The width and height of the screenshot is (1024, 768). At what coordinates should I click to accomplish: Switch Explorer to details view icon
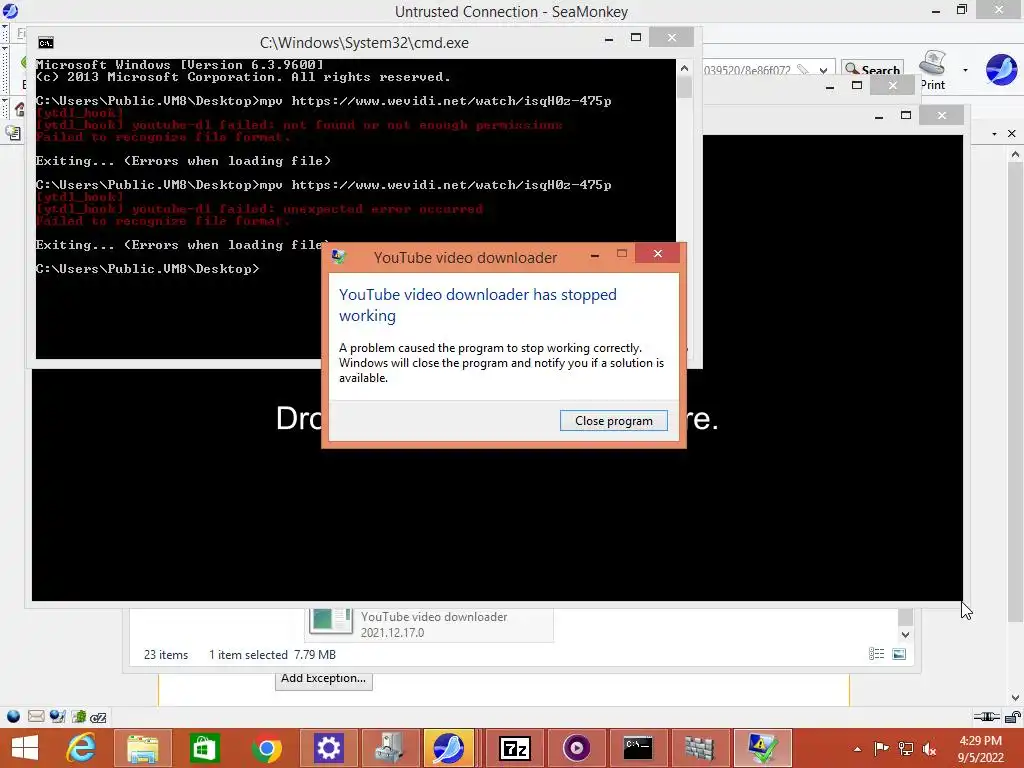(876, 654)
